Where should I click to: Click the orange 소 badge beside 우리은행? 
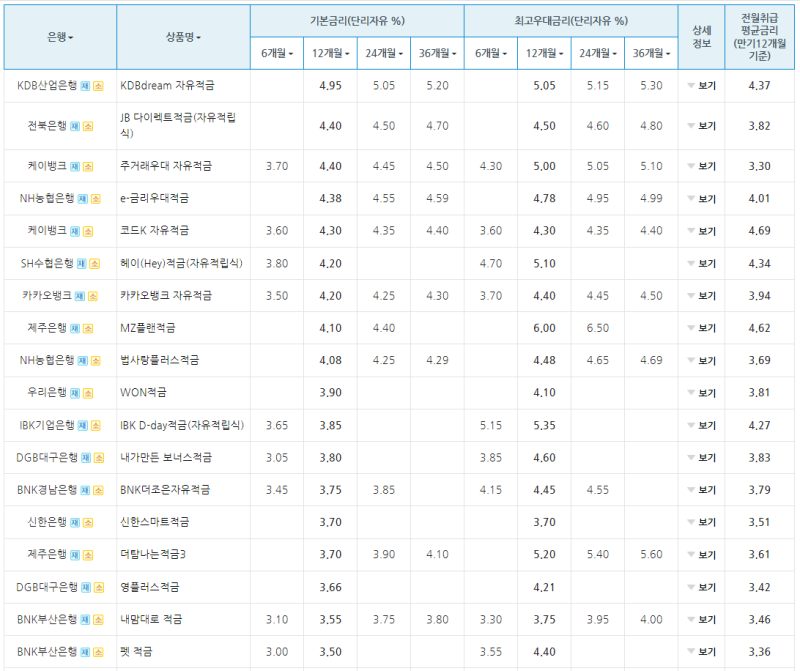pos(88,393)
